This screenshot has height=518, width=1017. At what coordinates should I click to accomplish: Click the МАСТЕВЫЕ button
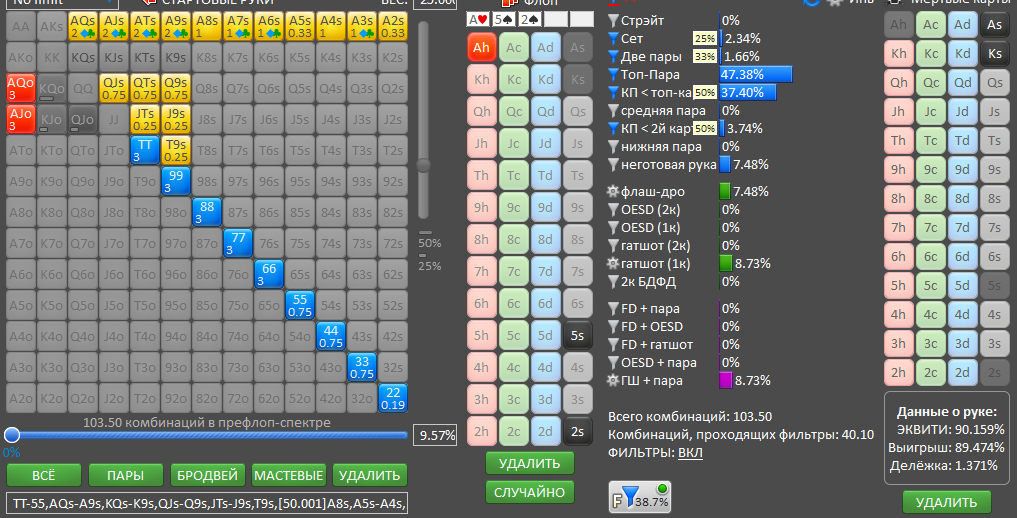(289, 475)
